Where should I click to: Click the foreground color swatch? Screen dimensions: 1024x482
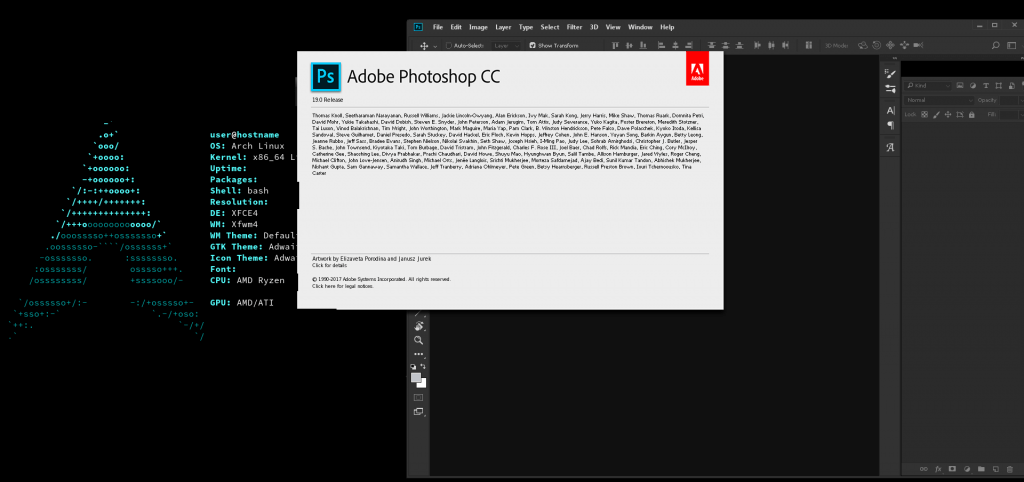pyautogui.click(x=416, y=378)
